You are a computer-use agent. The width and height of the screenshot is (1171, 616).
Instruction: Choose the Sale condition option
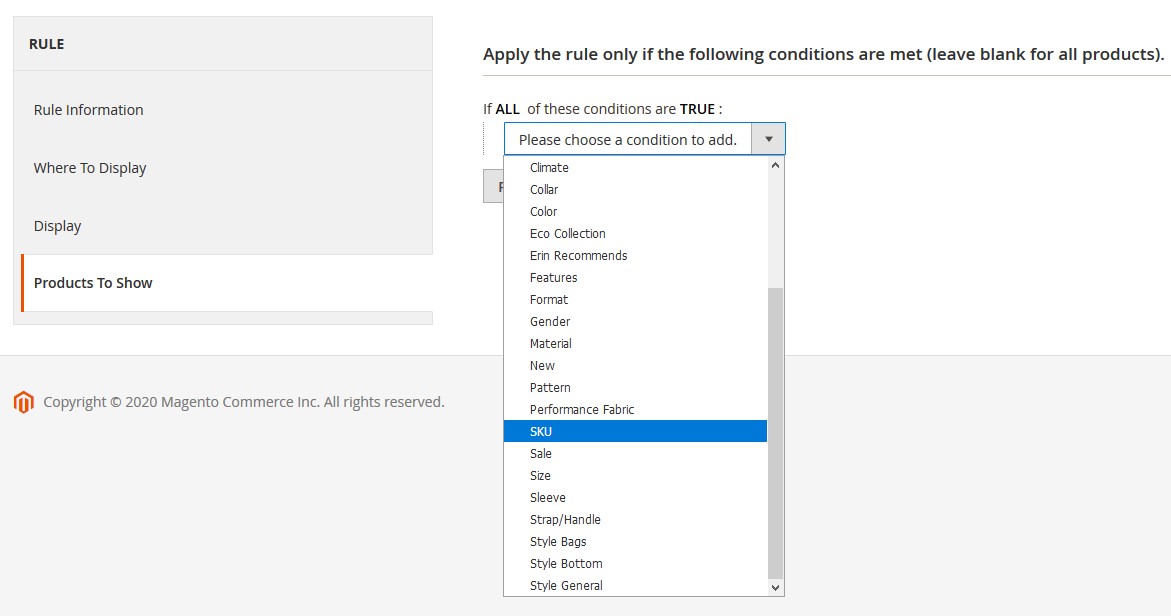[x=541, y=454]
